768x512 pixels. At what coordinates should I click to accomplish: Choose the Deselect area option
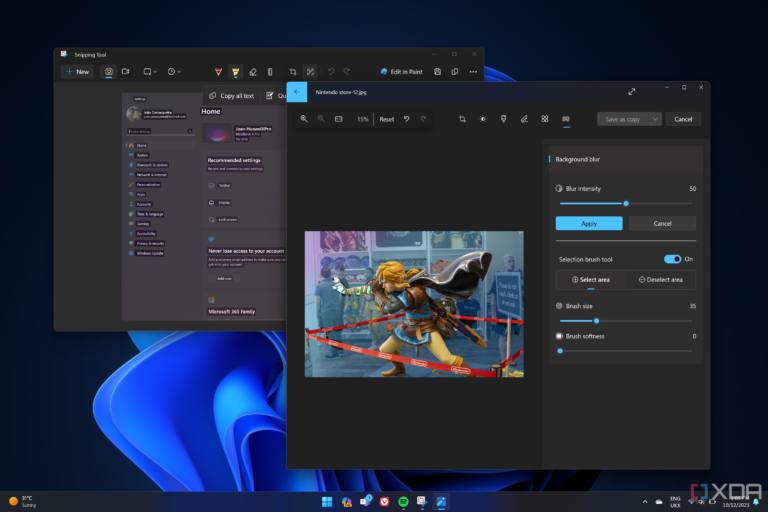pos(661,280)
